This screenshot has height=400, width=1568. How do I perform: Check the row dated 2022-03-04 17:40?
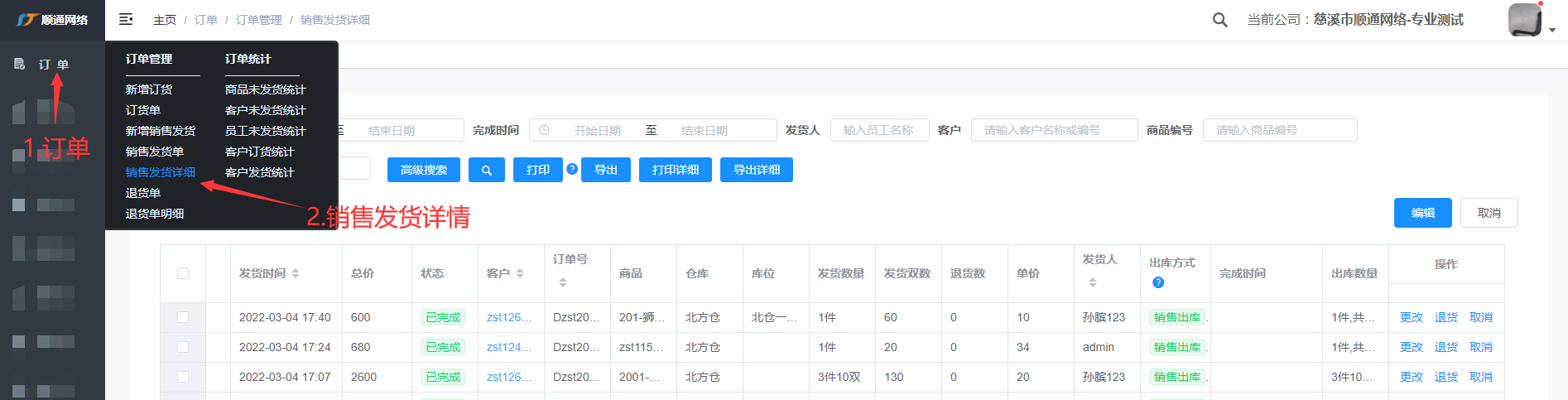point(183,317)
